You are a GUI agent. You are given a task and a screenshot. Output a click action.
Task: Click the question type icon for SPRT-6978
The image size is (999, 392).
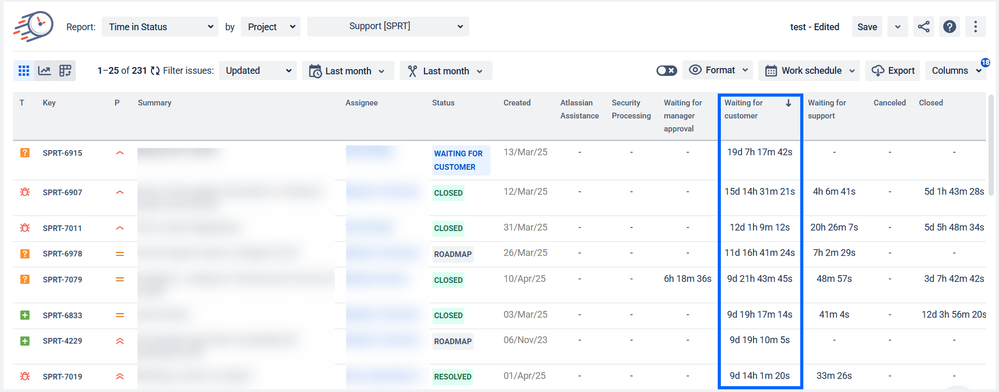(25, 254)
